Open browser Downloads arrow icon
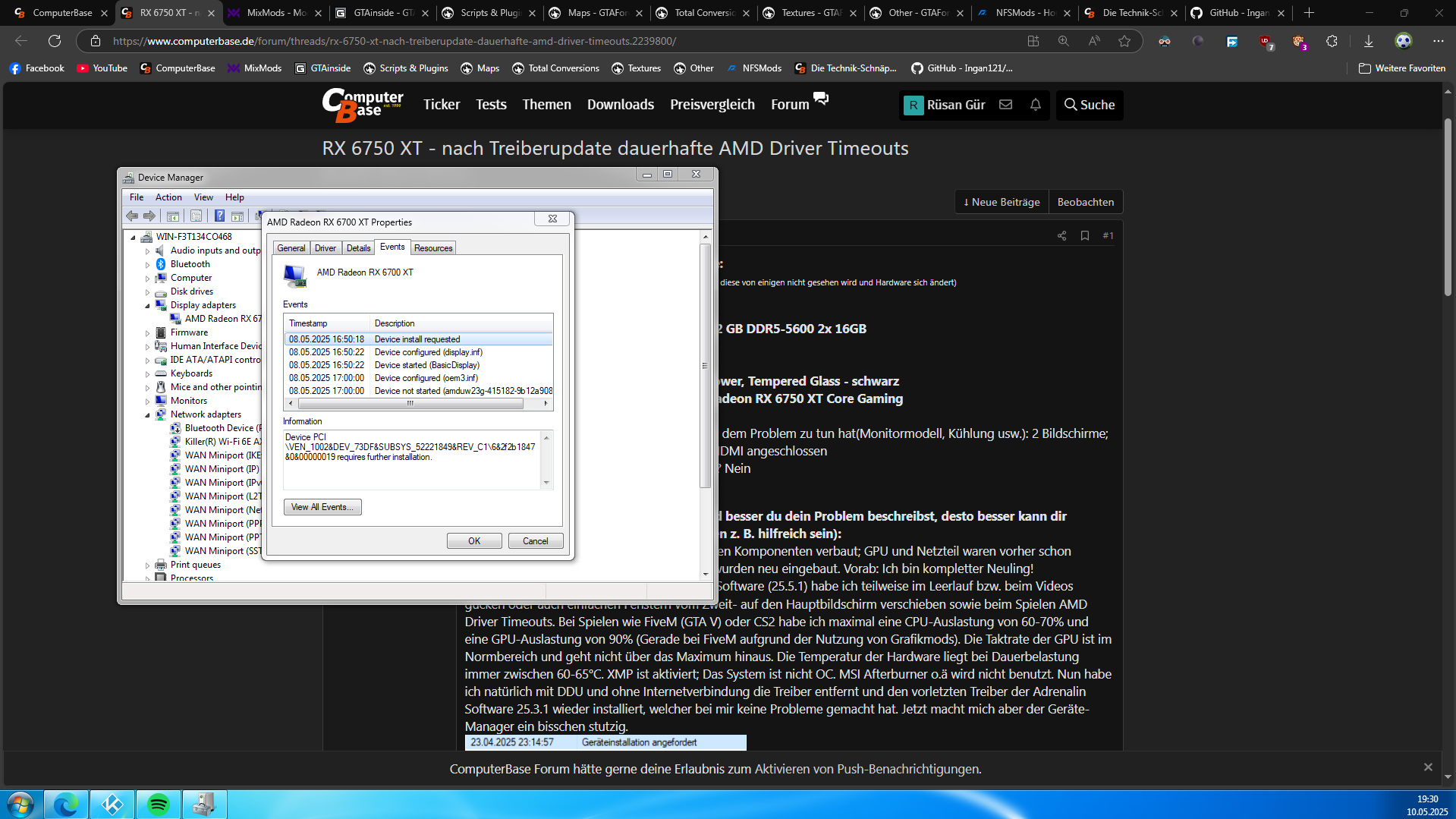This screenshot has width=1456, height=819. [1369, 41]
